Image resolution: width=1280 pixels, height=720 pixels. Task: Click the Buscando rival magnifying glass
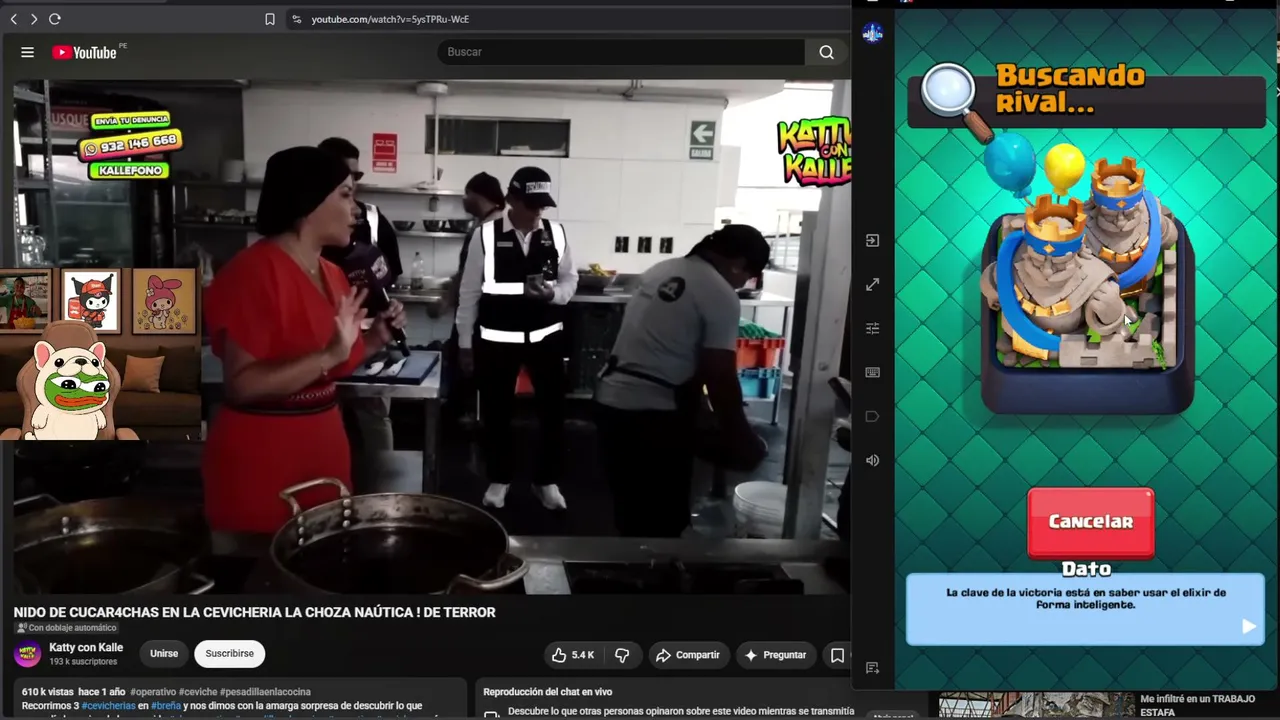coord(955,100)
